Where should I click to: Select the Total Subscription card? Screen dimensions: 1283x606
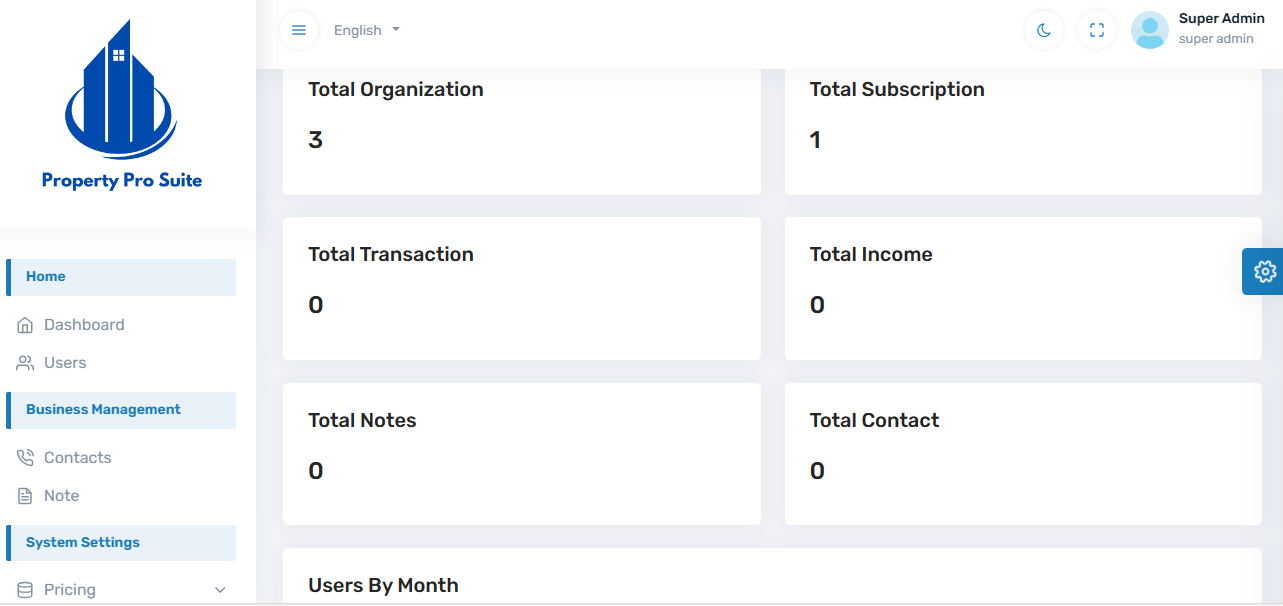[x=1022, y=130]
